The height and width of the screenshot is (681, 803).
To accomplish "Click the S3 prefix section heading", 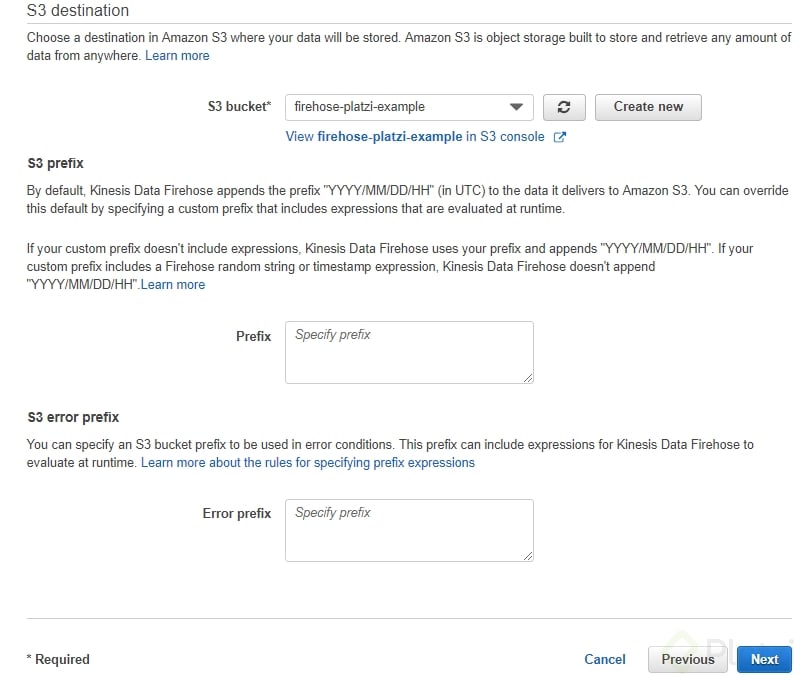I will 55,163.
